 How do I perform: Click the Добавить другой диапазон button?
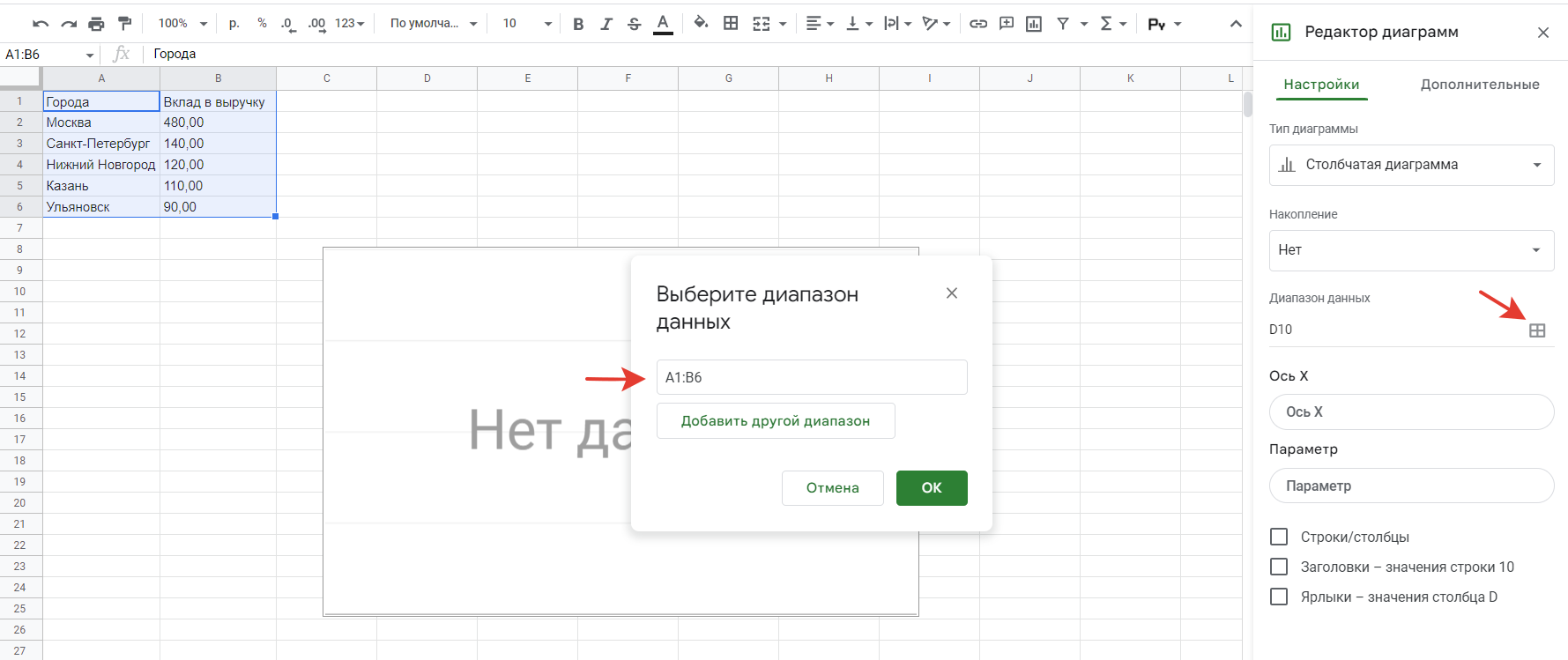(776, 421)
